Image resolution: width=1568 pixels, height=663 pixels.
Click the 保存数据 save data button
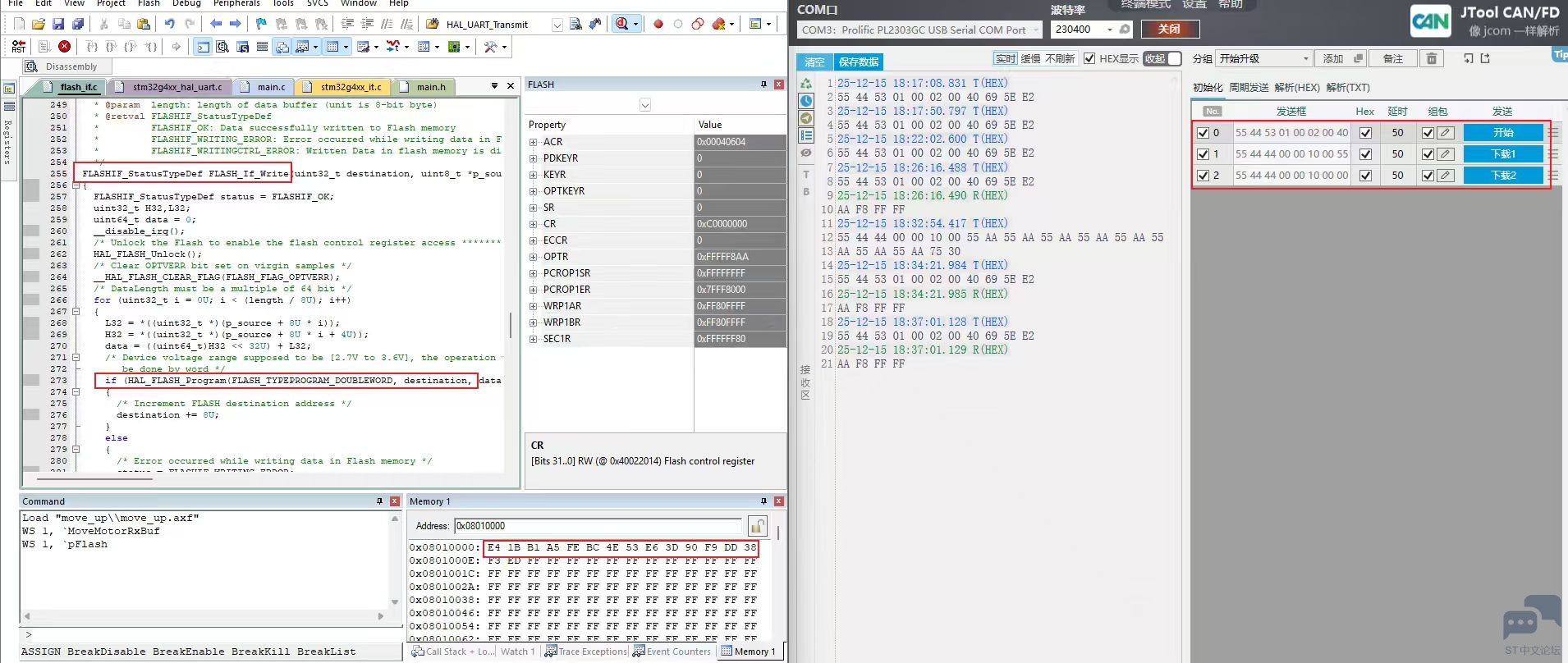coord(859,62)
